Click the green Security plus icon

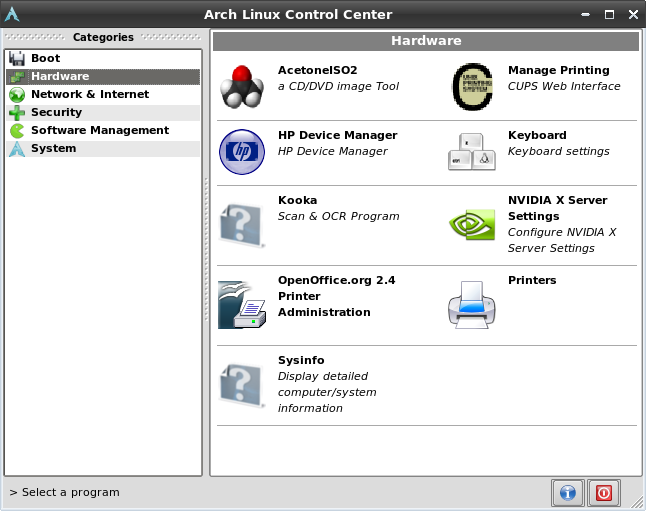tap(17, 113)
